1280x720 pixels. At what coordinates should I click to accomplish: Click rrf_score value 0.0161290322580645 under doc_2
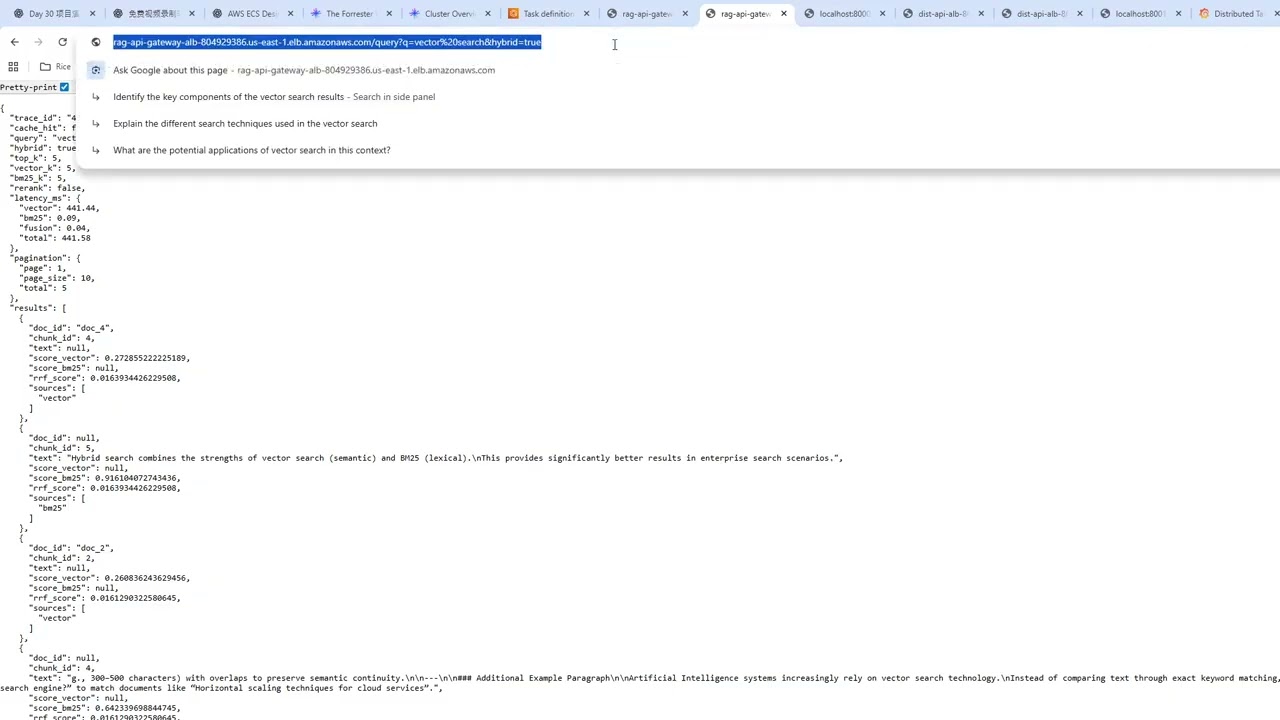pos(135,598)
